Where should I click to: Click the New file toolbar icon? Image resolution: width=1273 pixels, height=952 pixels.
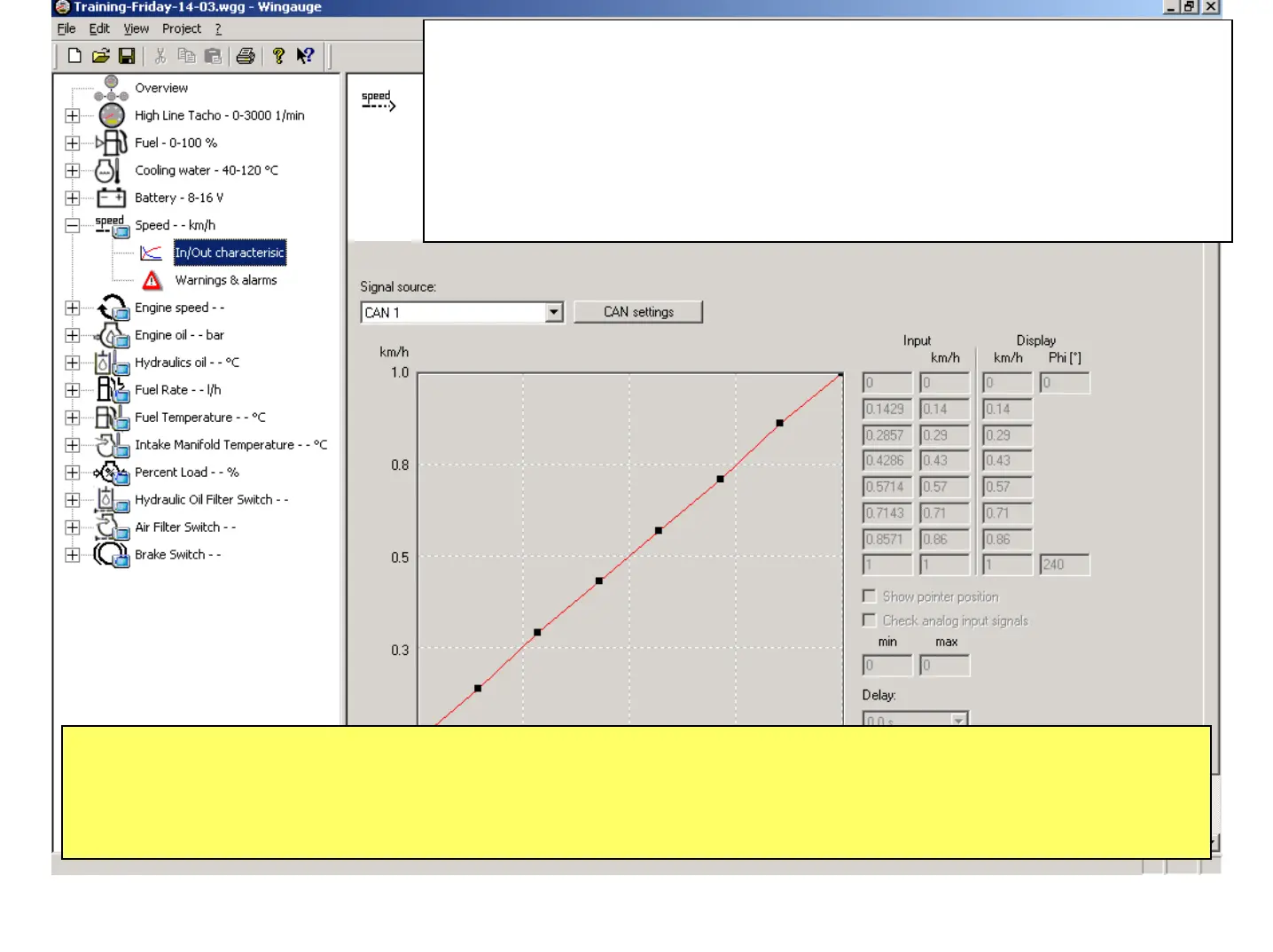(74, 56)
